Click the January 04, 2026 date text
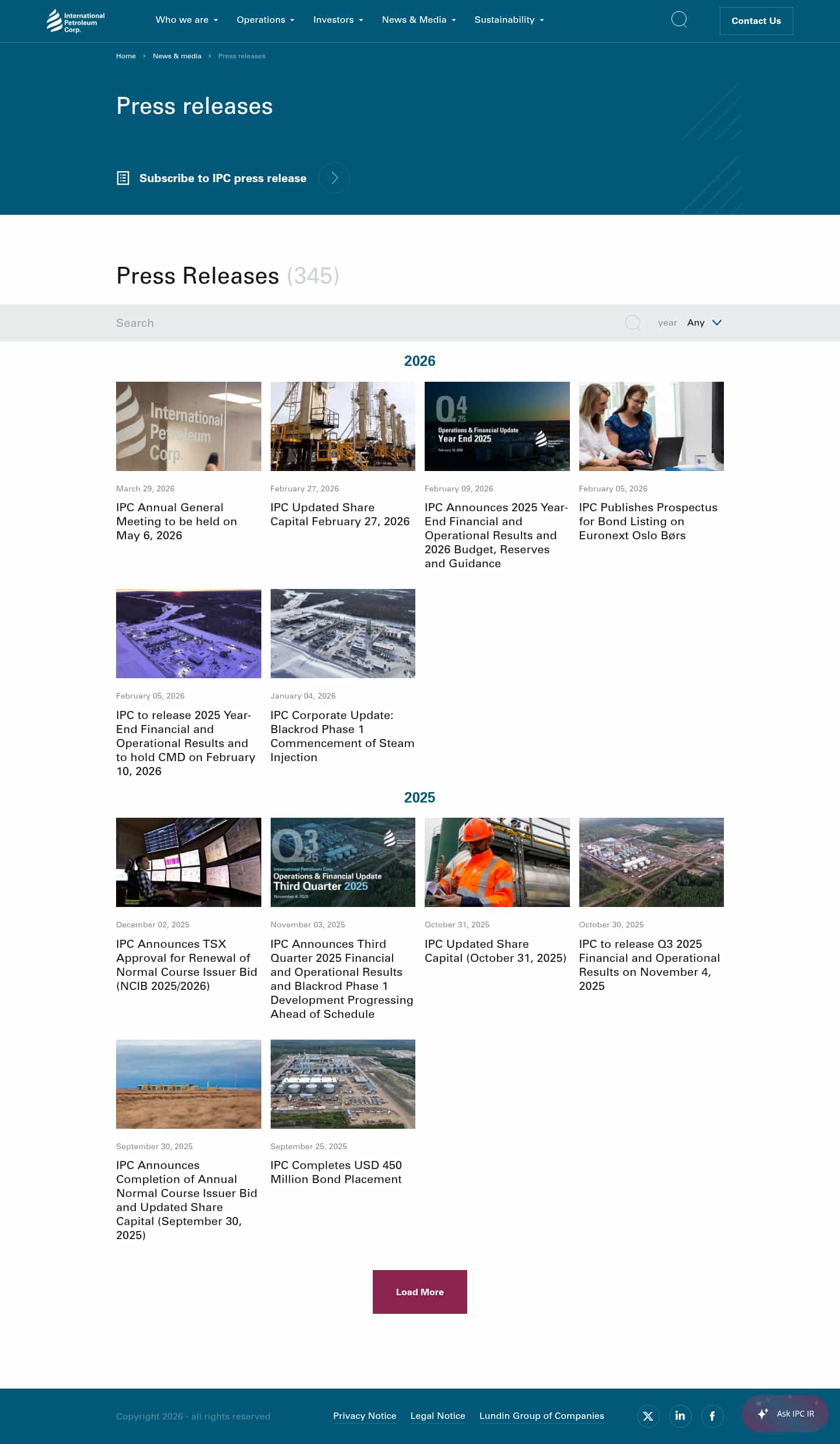 click(x=303, y=696)
